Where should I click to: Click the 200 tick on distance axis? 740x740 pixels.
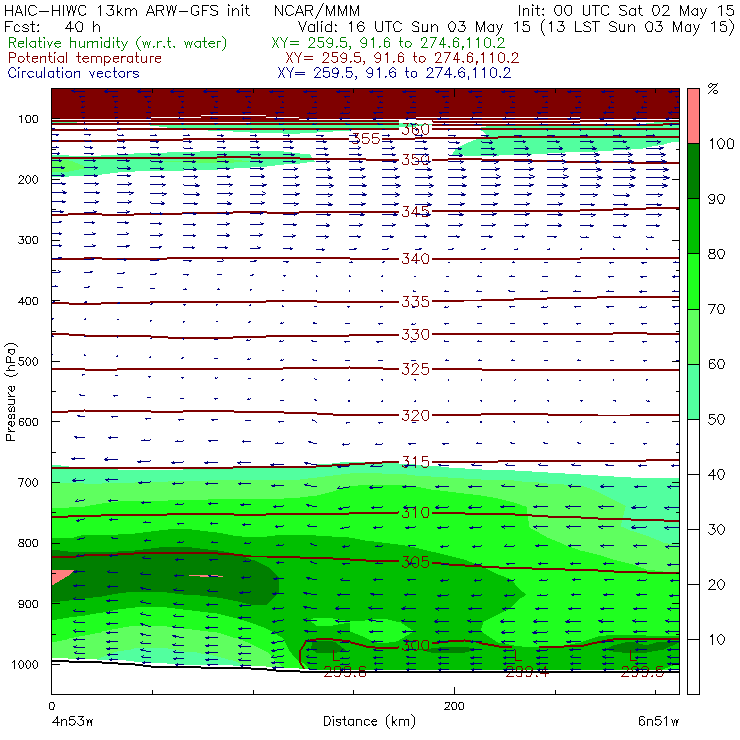pos(454,706)
